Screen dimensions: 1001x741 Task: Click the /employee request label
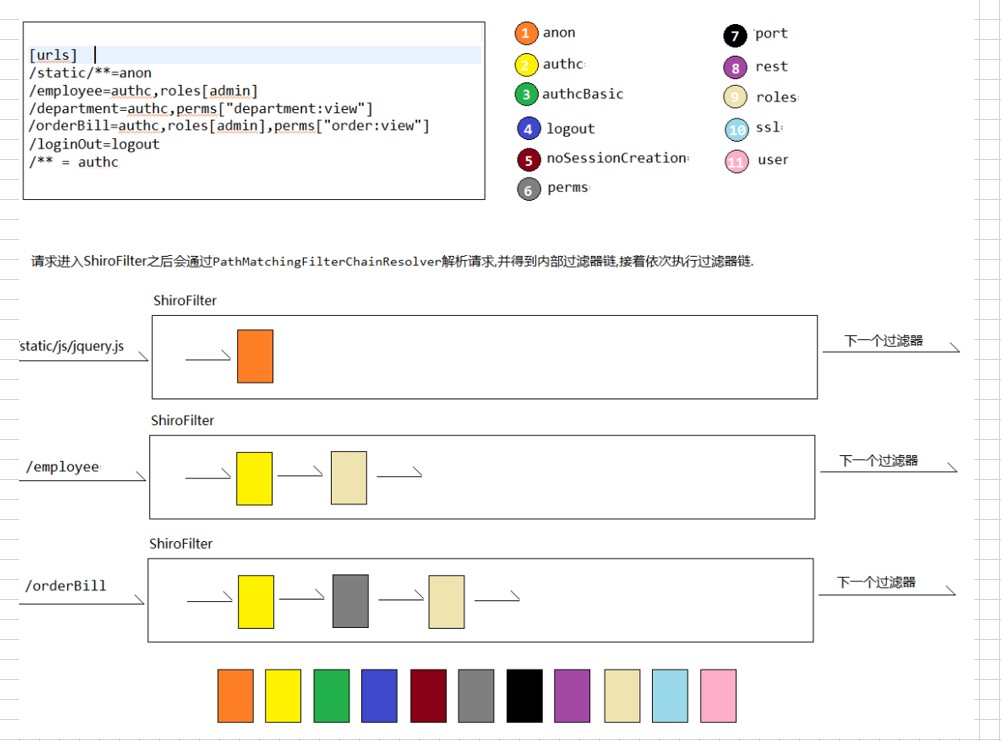(63, 467)
